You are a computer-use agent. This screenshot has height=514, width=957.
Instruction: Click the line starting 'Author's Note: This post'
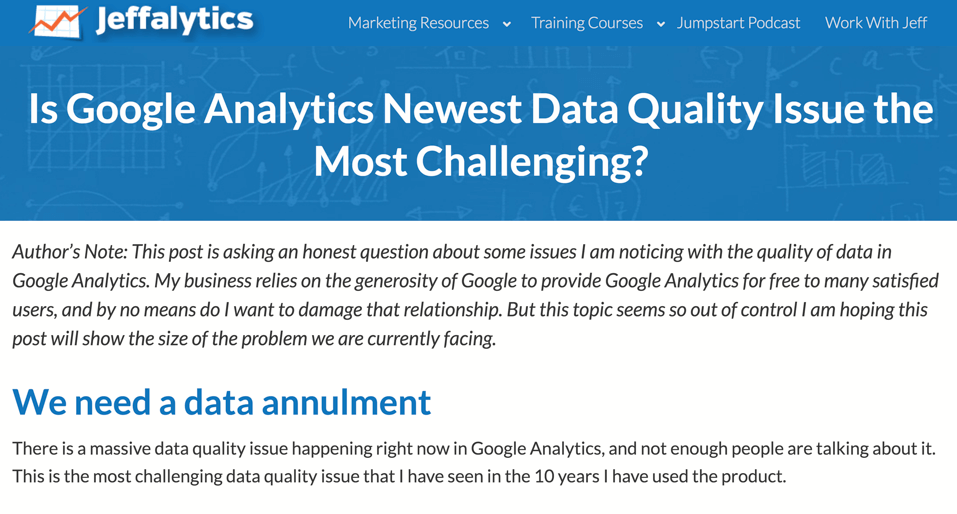[x=452, y=252]
